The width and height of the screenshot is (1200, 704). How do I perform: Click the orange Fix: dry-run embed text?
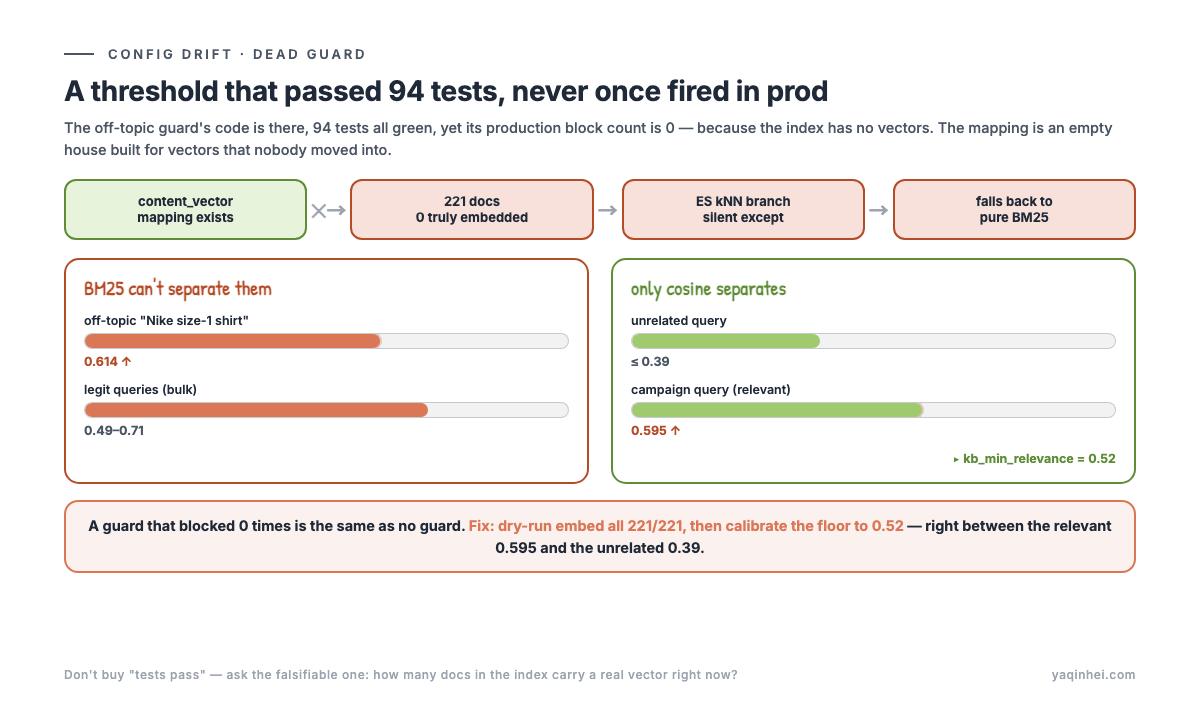686,526
